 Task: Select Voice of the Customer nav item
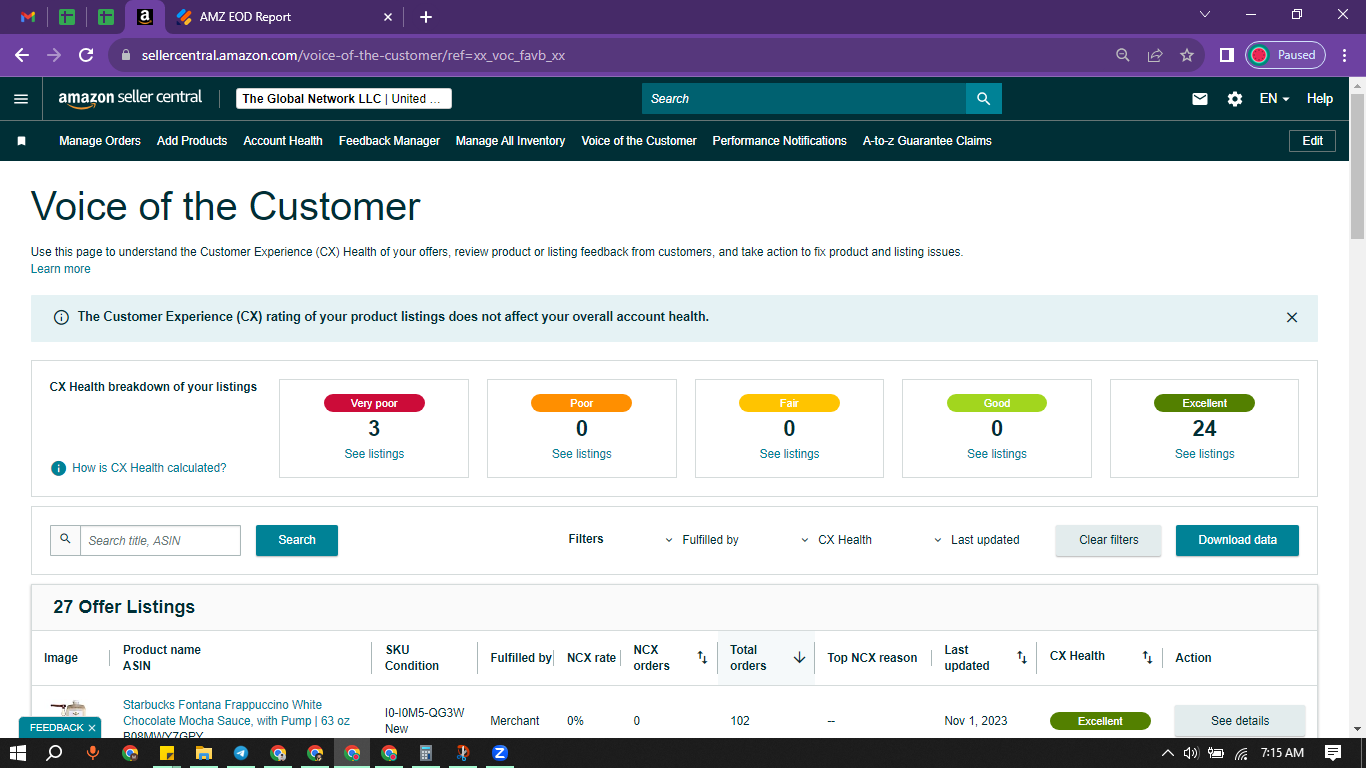[x=639, y=141]
